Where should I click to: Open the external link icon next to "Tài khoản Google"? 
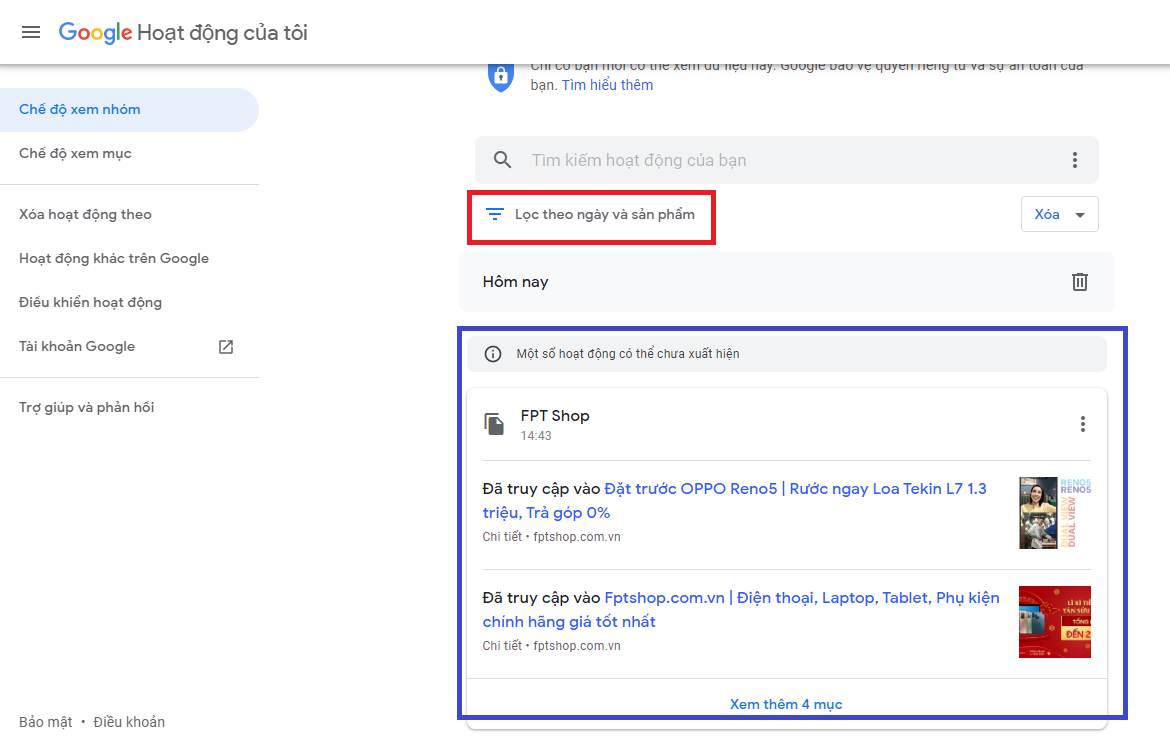click(x=225, y=346)
